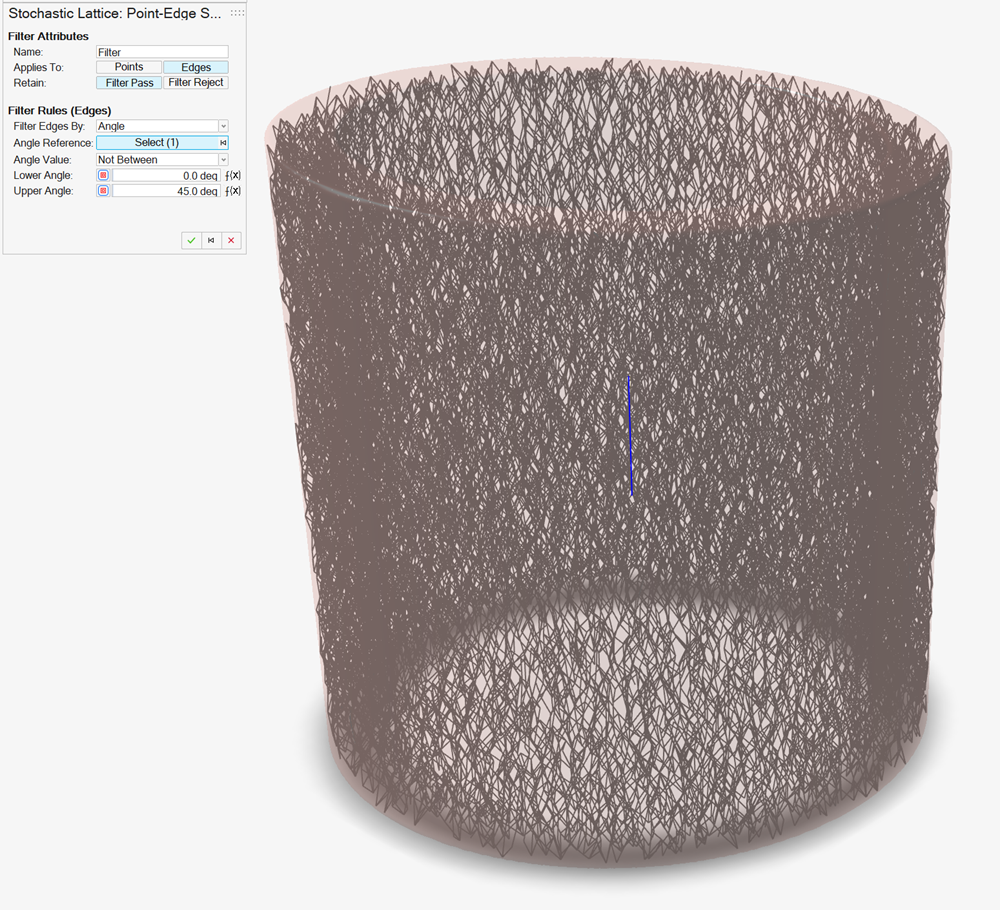Click the Upper Angle red unit icon

click(x=103, y=191)
